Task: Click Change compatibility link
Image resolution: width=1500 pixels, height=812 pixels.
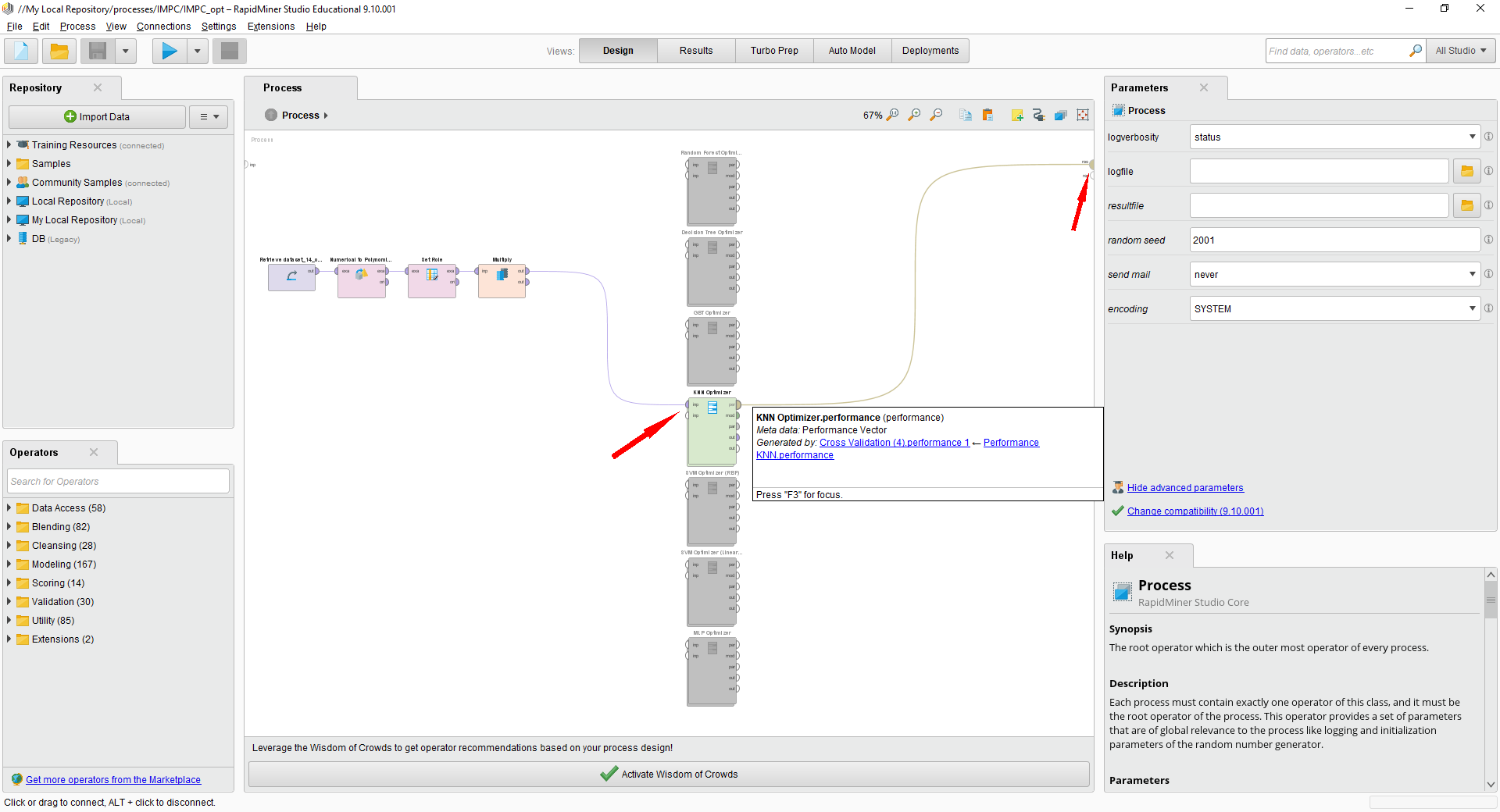Action: [x=1195, y=511]
